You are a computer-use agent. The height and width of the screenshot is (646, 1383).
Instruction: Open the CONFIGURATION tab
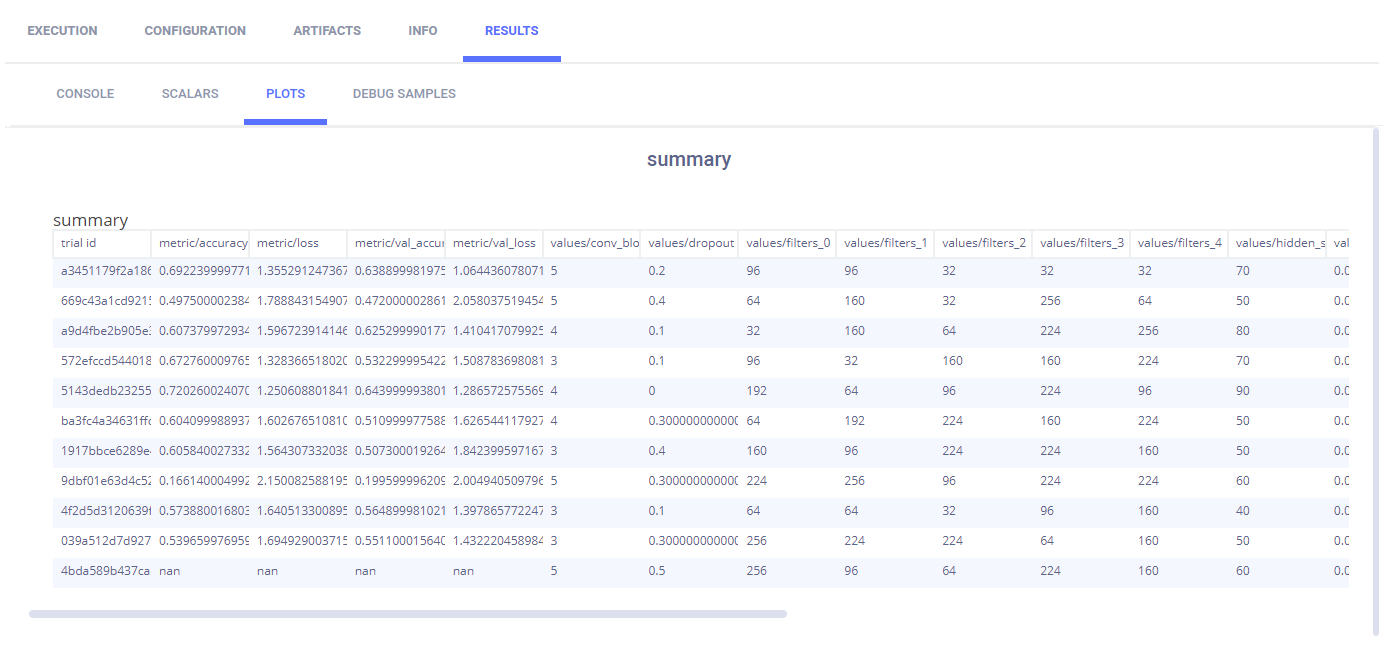[195, 31]
